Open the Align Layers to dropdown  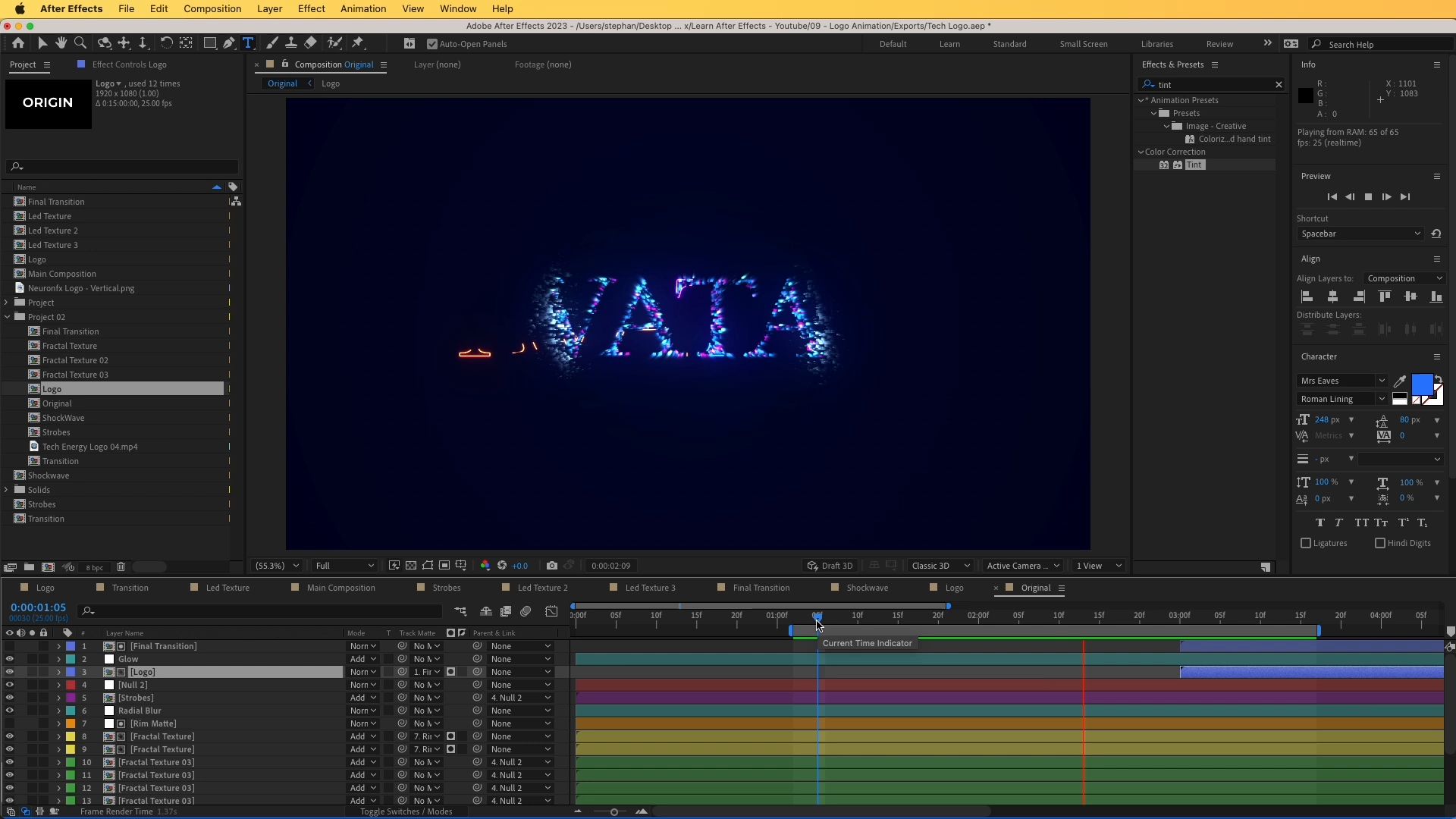point(1403,278)
